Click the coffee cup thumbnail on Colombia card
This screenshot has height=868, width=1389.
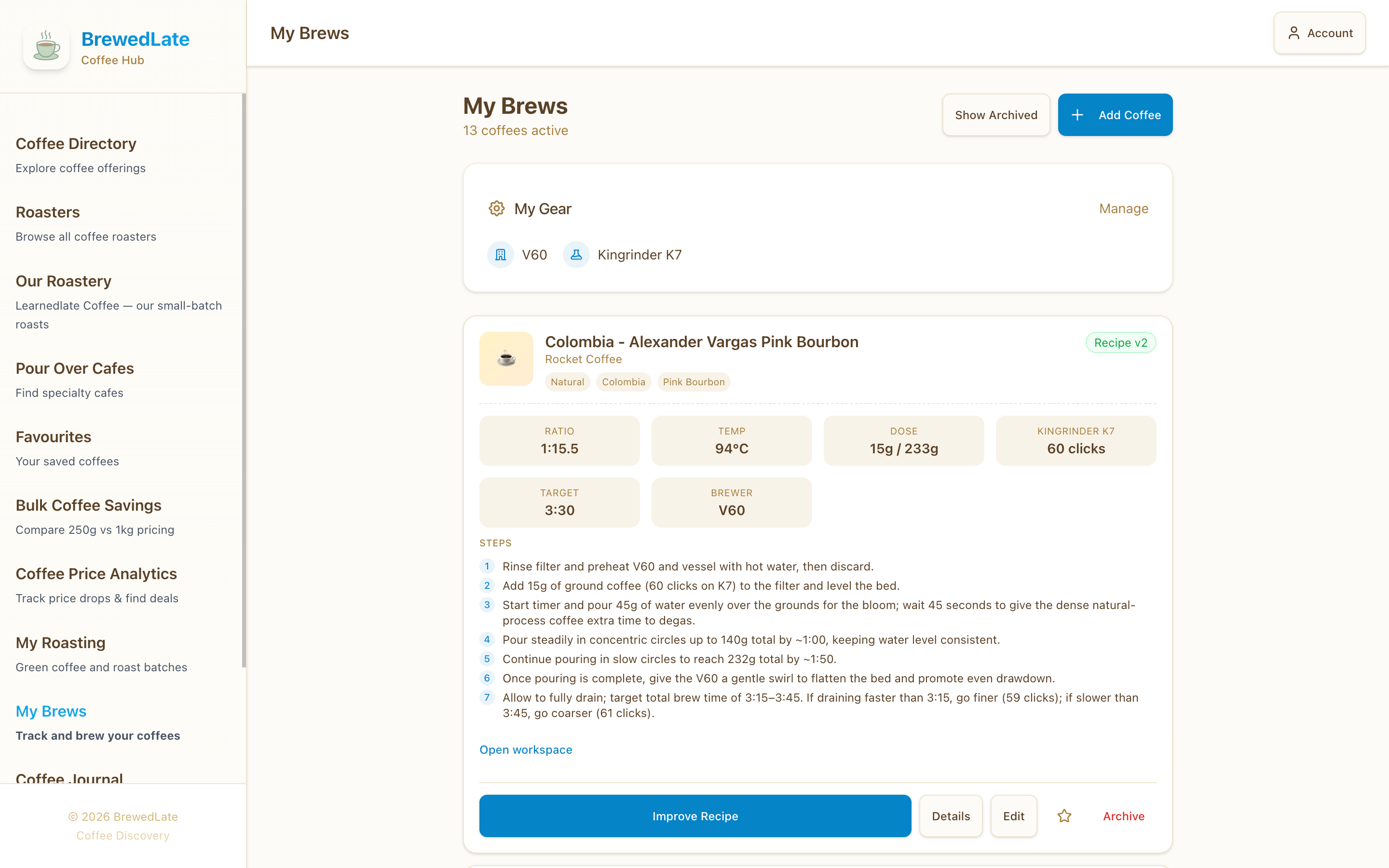click(x=506, y=358)
